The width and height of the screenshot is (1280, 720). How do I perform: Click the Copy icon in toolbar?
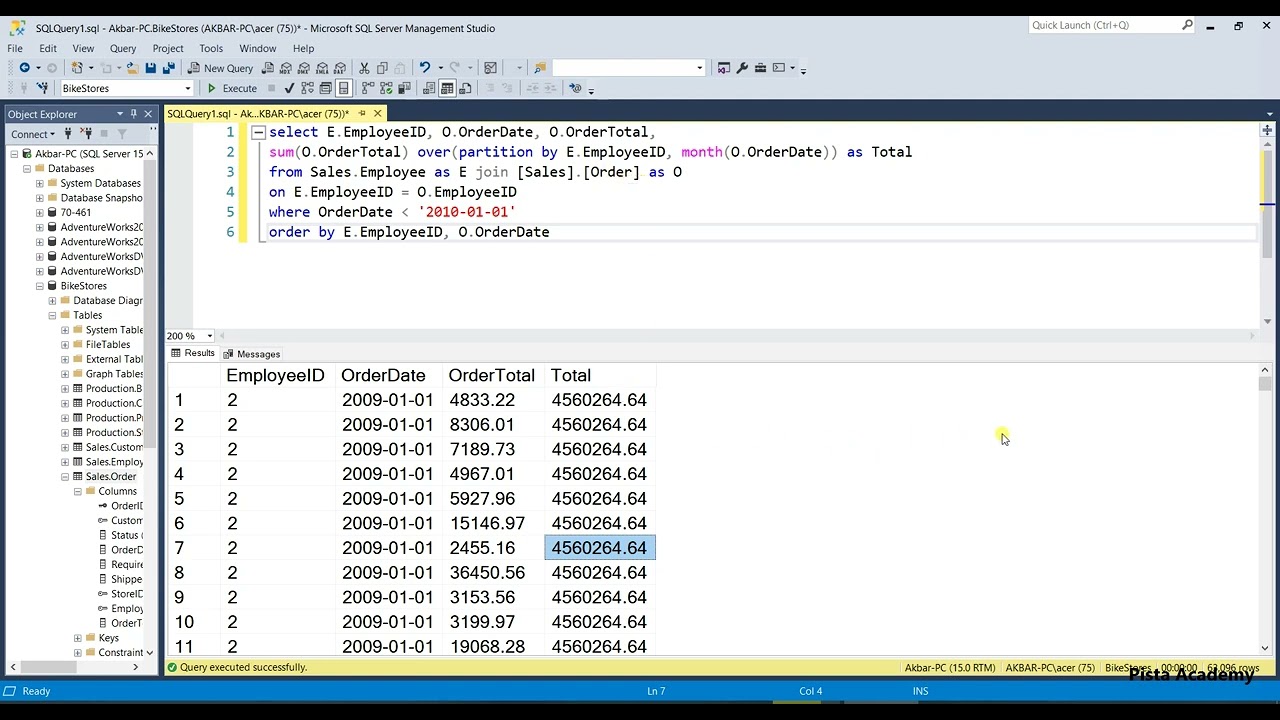coord(382,68)
